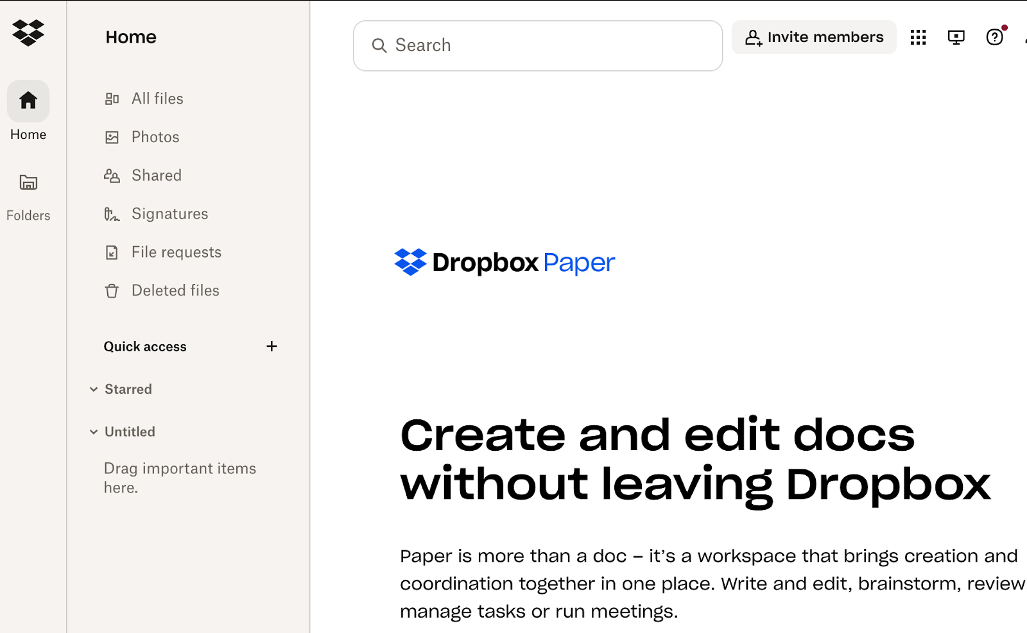
Task: Click the Starred label
Action: [x=128, y=389]
